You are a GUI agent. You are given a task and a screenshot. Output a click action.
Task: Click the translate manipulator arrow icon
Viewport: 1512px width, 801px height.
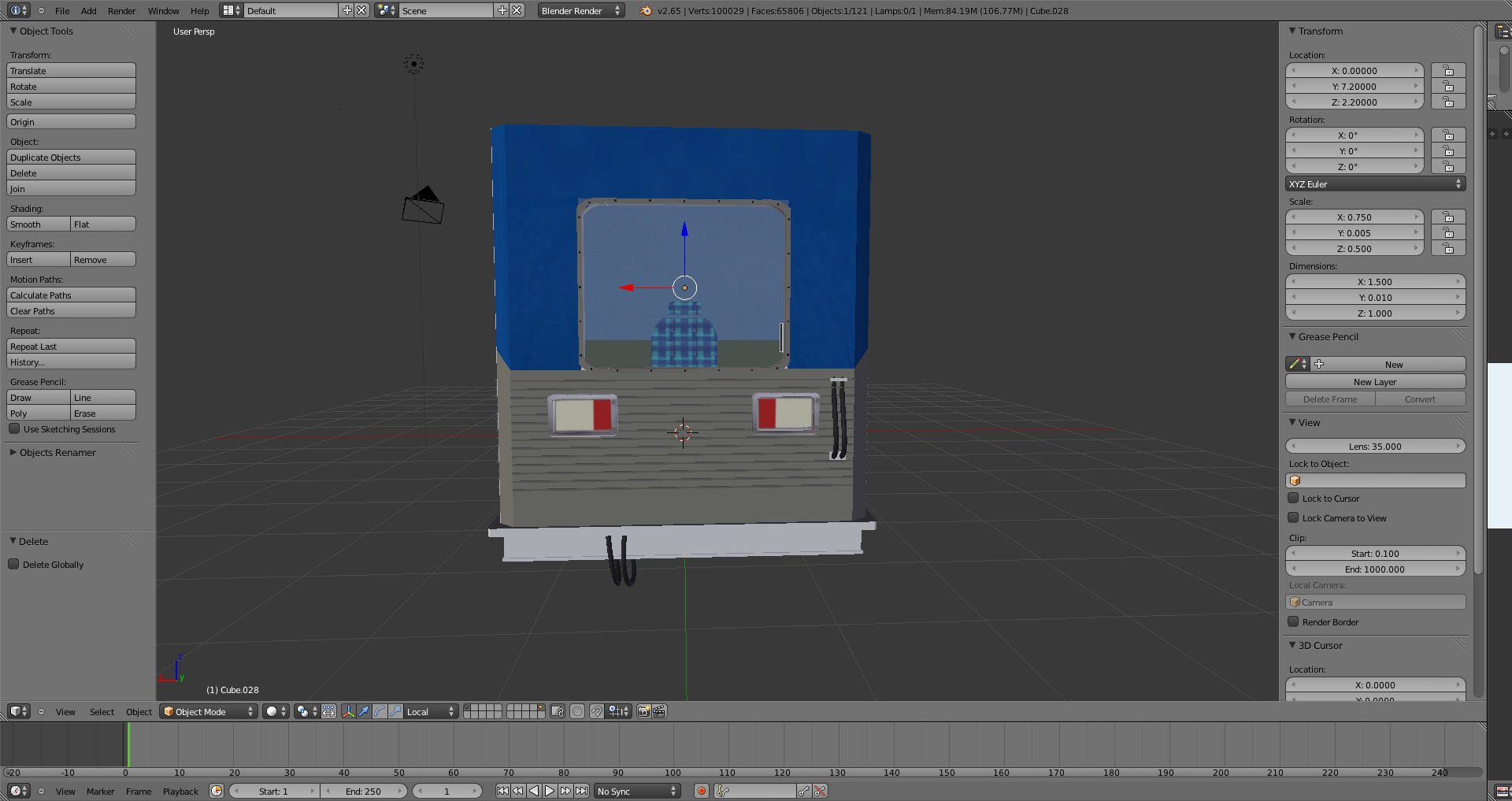click(364, 711)
